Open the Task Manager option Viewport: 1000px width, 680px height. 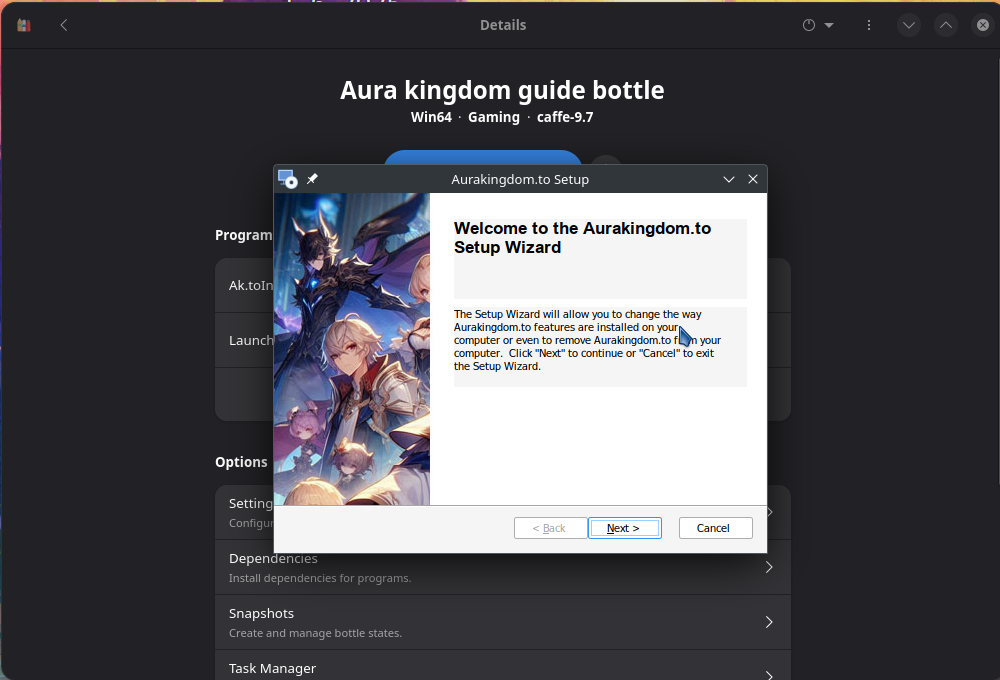(x=503, y=665)
